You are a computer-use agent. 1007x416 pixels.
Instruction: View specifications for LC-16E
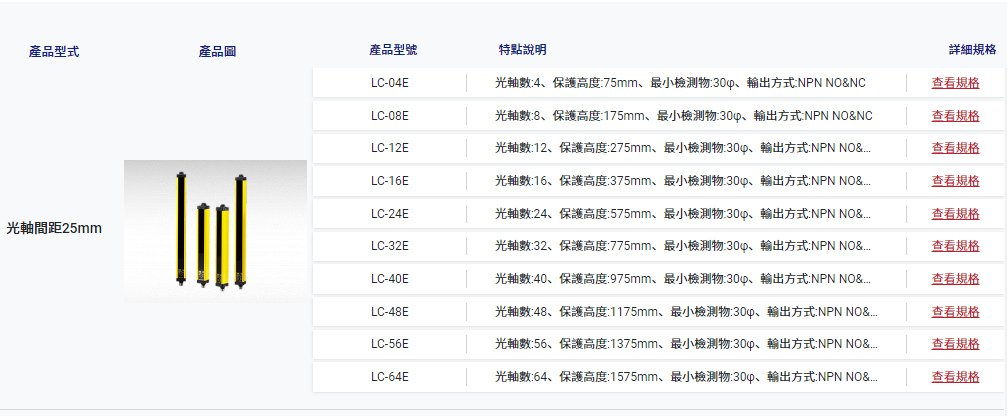[955, 181]
